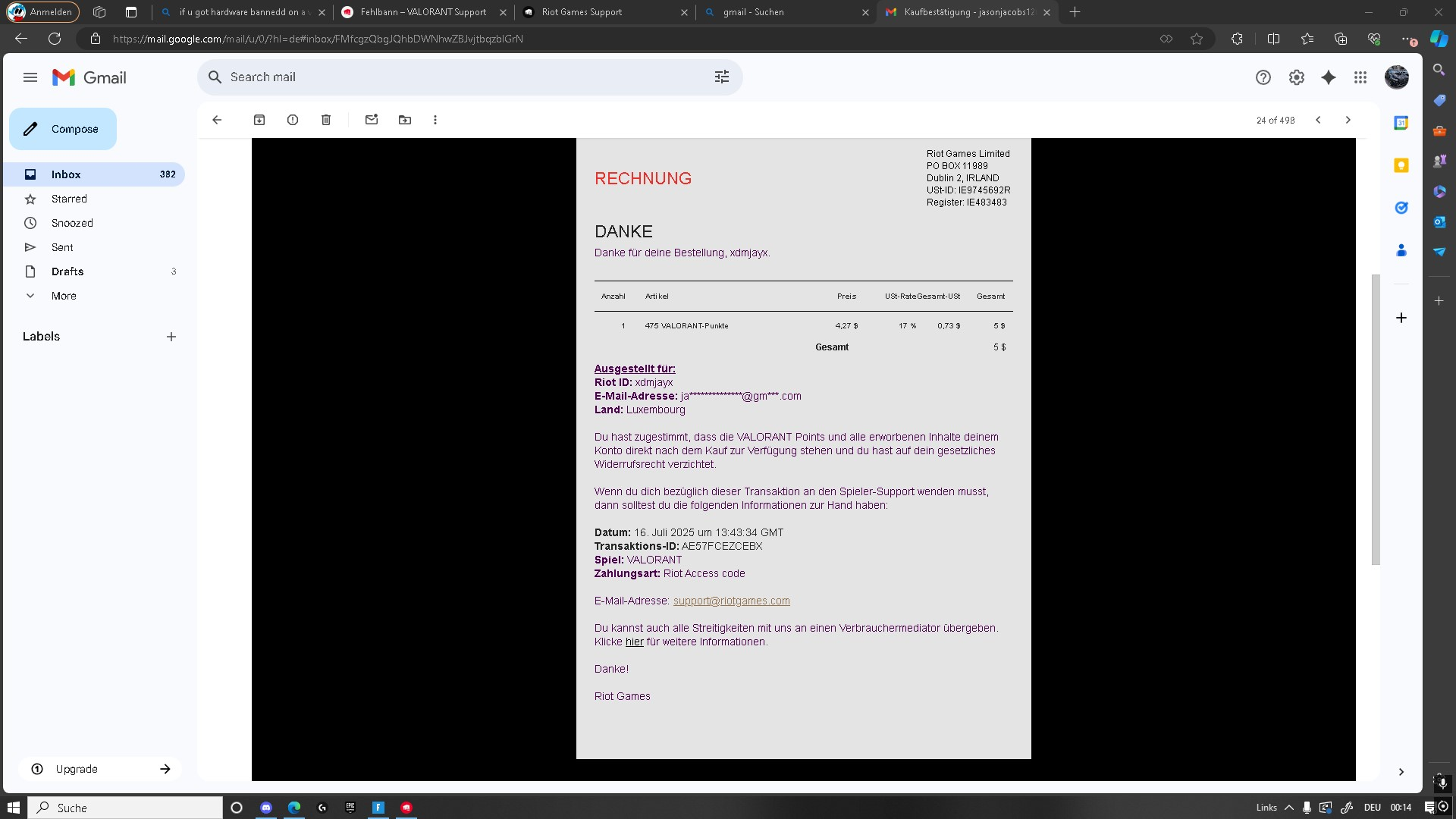Get add-ons plus icon in side panel
This screenshot has height=819, width=1456.
click(x=1401, y=318)
